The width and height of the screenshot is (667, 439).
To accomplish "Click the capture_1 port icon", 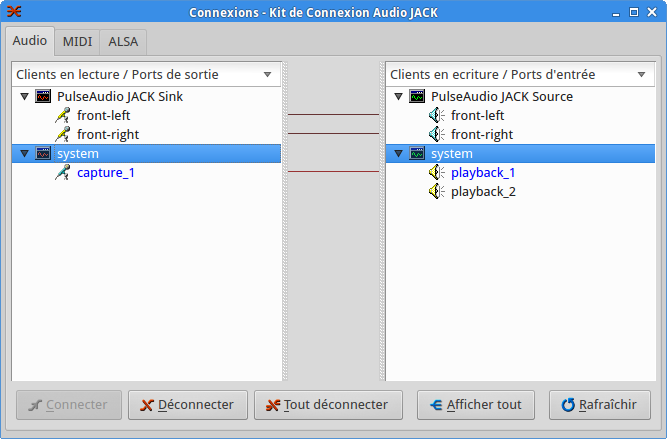I will (63, 173).
